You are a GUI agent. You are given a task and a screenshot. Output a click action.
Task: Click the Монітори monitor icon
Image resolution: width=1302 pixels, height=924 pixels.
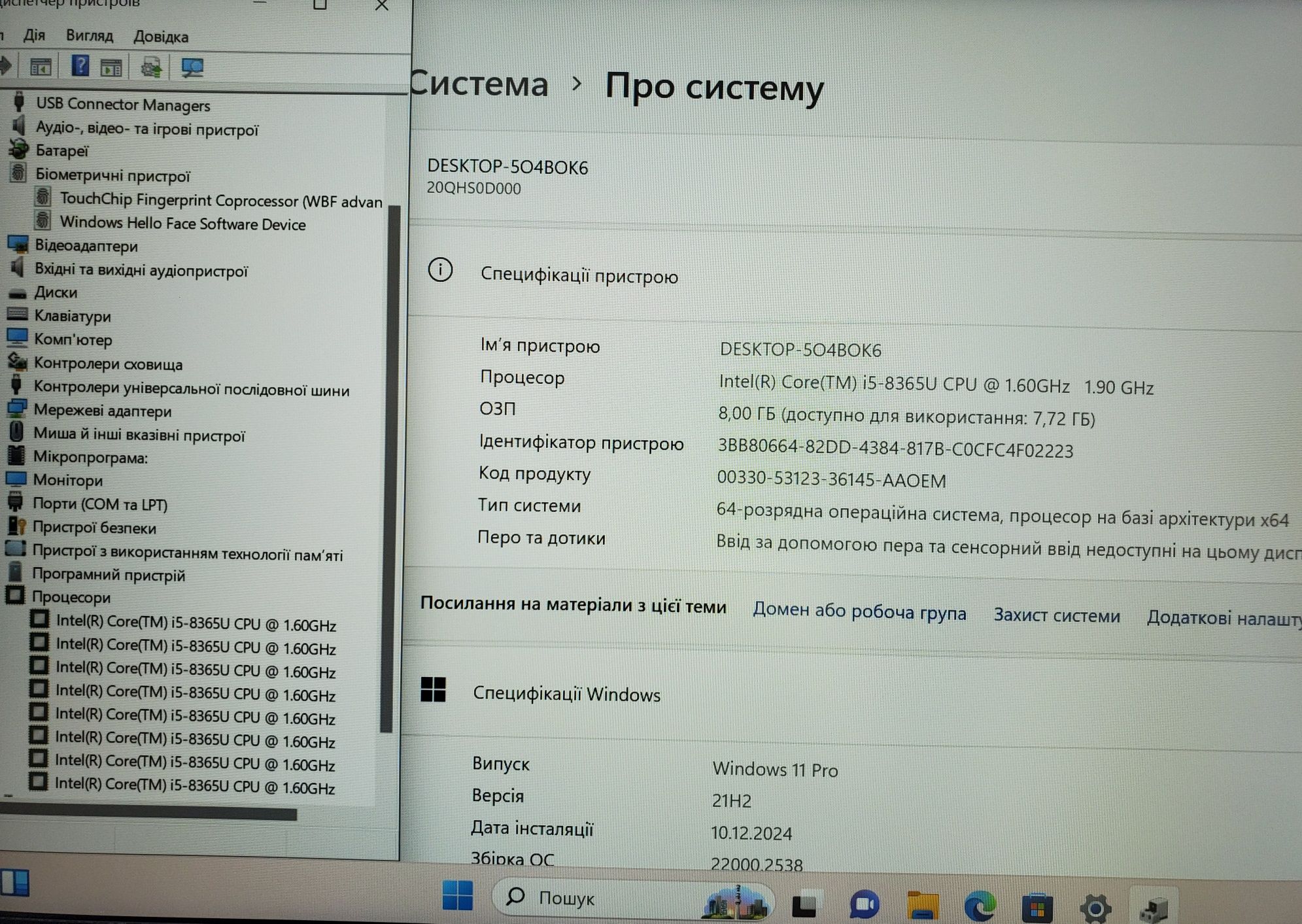pos(16,479)
